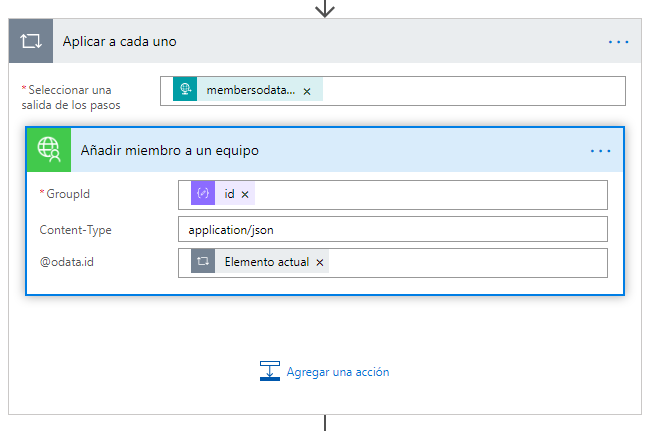Viewport: 654px width, 431px height.
Task: Click the Seleccionar una salida input field
Action: (470, 90)
